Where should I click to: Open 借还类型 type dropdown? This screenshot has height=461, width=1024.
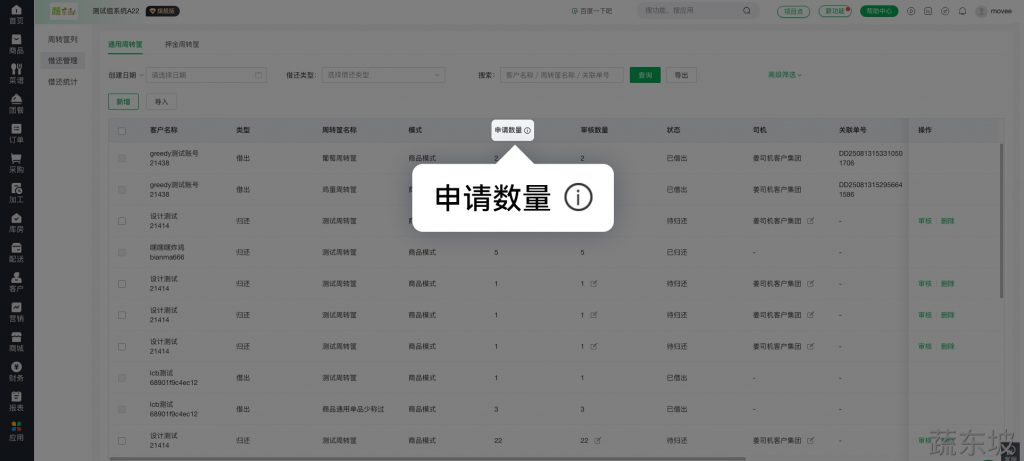coord(382,75)
